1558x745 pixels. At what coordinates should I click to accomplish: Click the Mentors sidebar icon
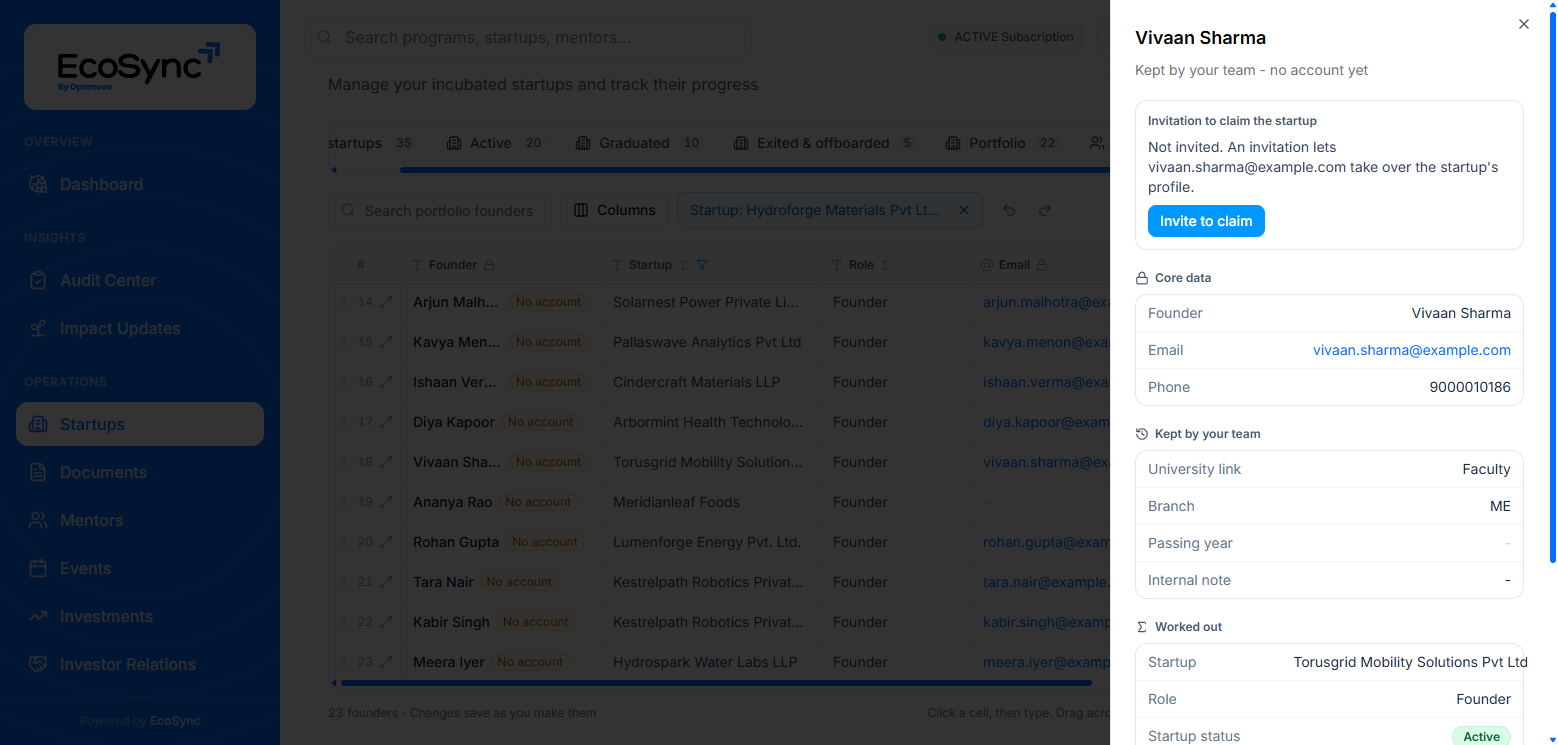[38, 520]
